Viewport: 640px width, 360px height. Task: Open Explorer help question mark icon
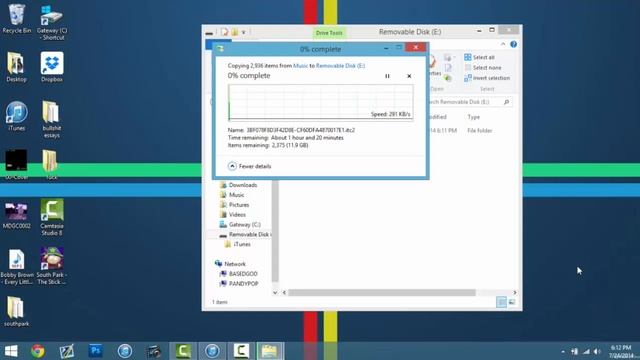(513, 44)
